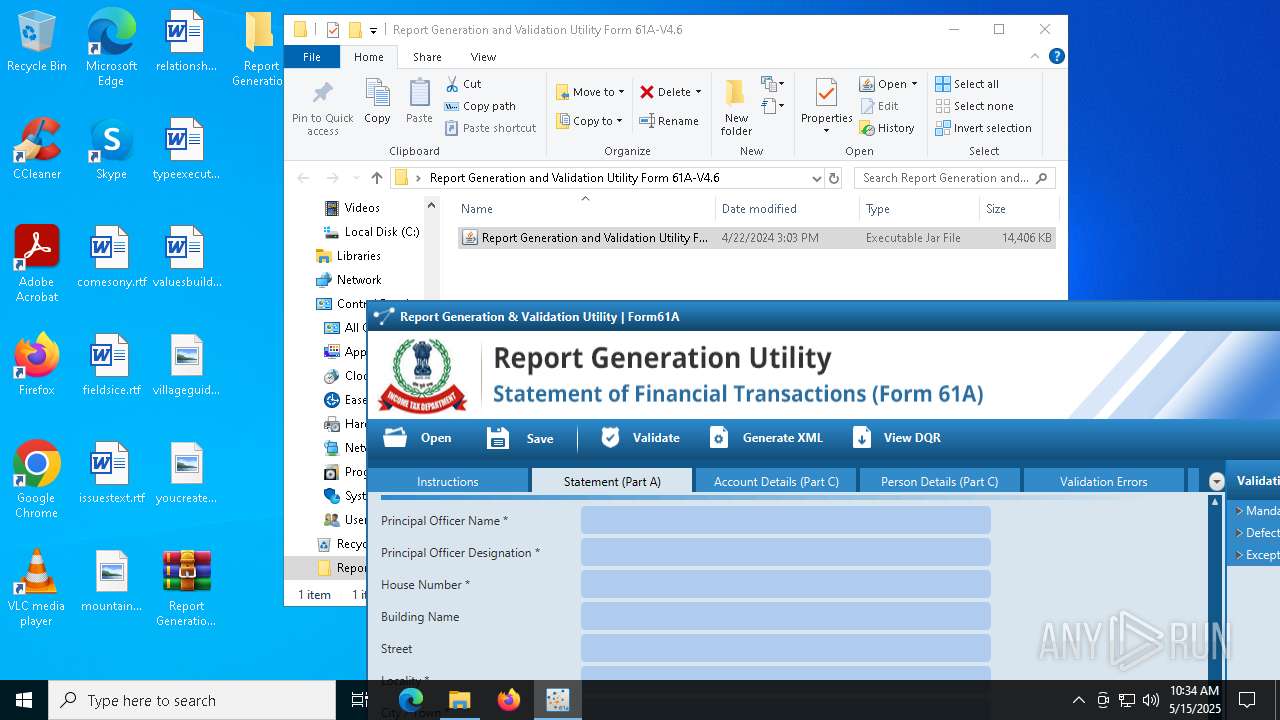Click Select all in Explorer ribbon
Viewport: 1280px width, 720px height.
click(x=967, y=84)
